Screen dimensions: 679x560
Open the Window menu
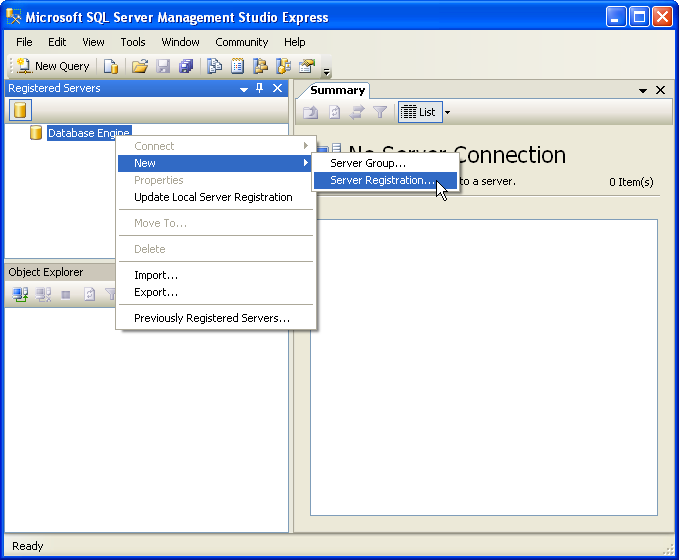coord(180,42)
